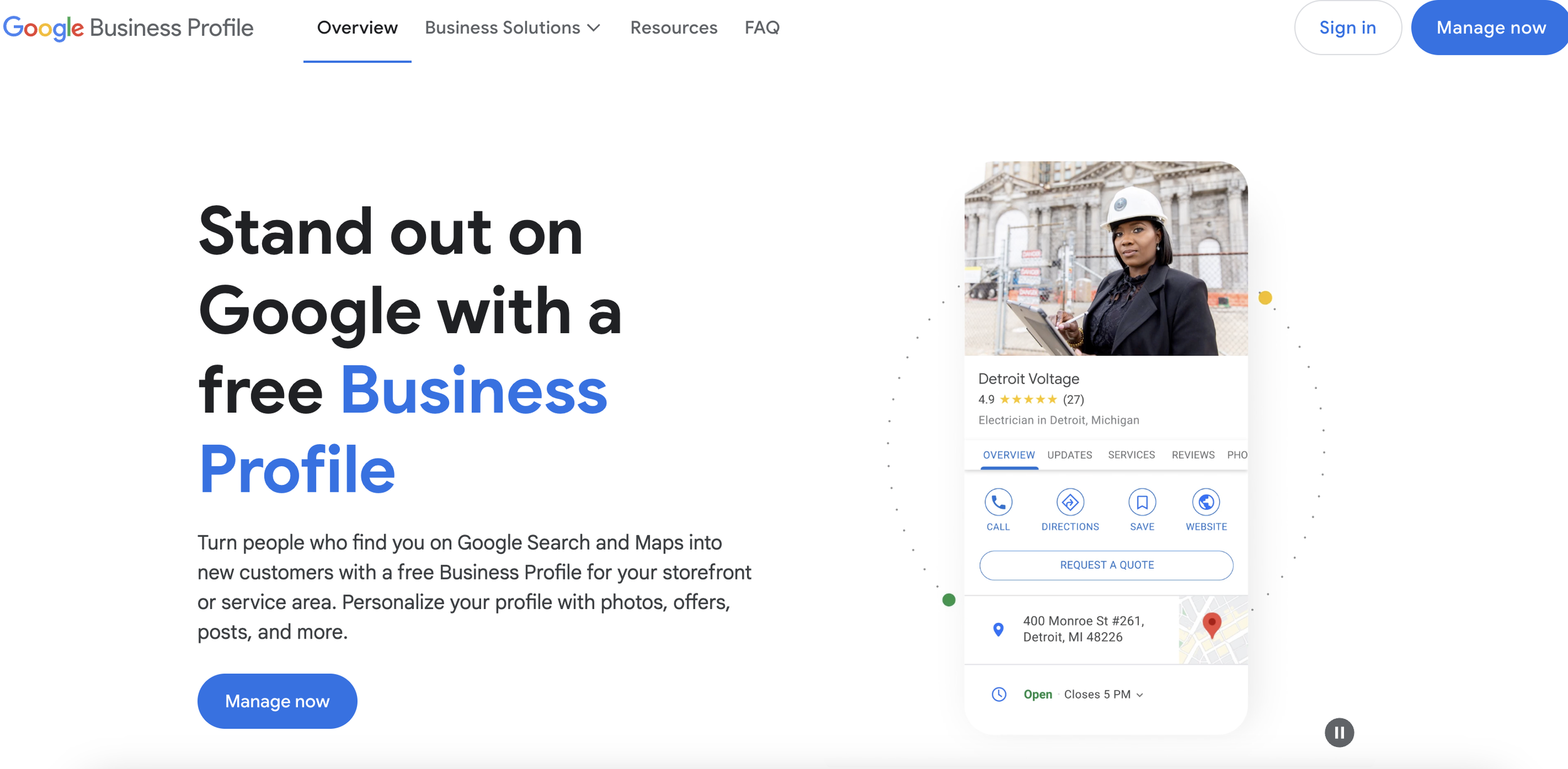Click Request a Quote button
The width and height of the screenshot is (1568, 769).
click(x=1106, y=565)
